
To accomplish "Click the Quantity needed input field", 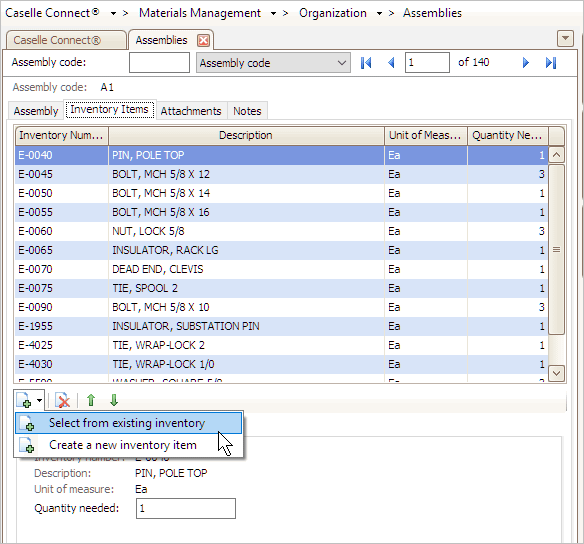I will [186, 508].
